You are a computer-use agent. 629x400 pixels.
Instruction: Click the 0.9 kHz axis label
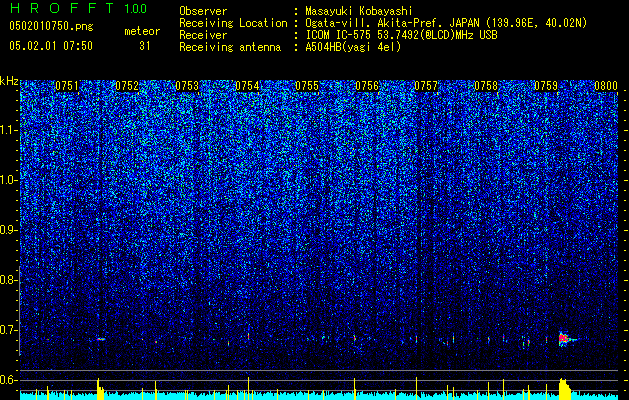pyautogui.click(x=9, y=230)
